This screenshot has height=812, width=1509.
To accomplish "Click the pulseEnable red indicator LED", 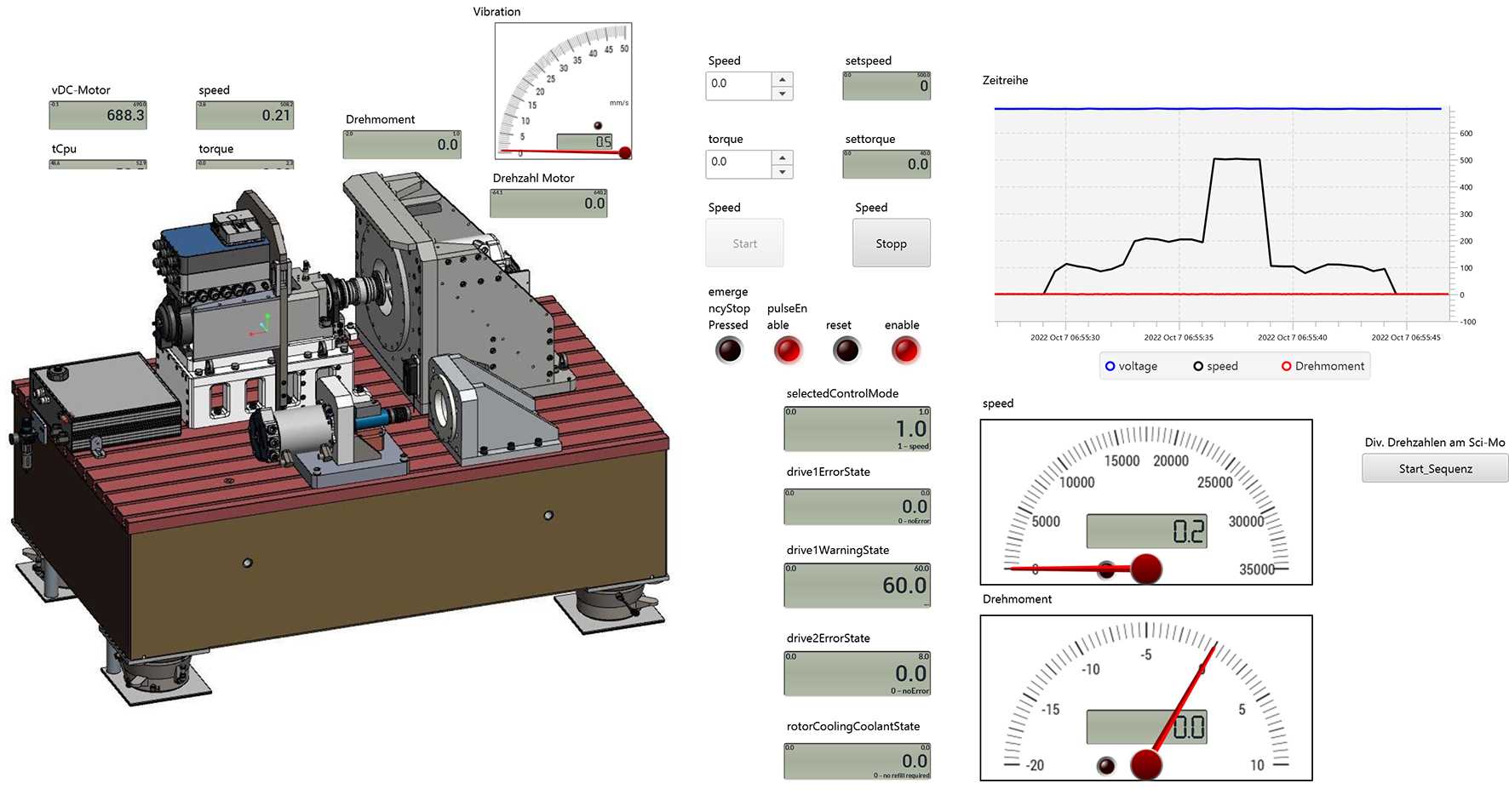I will (788, 350).
